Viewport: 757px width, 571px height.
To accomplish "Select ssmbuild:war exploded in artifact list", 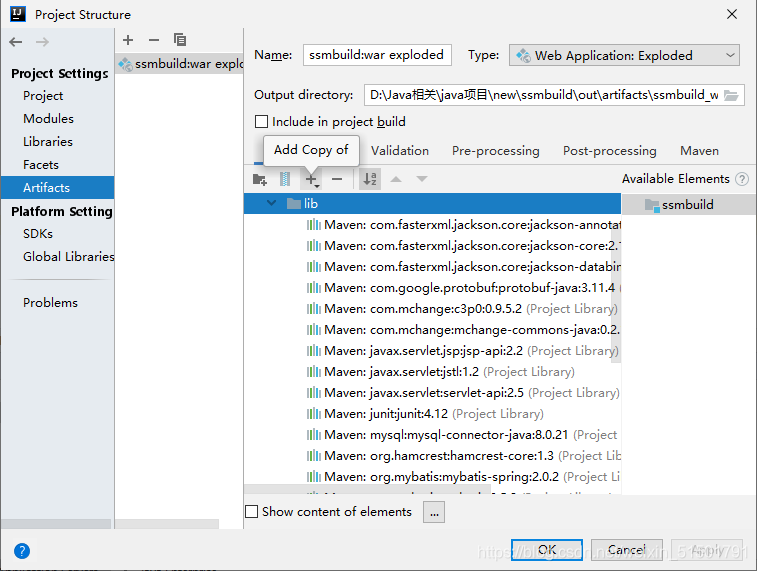I will point(180,64).
